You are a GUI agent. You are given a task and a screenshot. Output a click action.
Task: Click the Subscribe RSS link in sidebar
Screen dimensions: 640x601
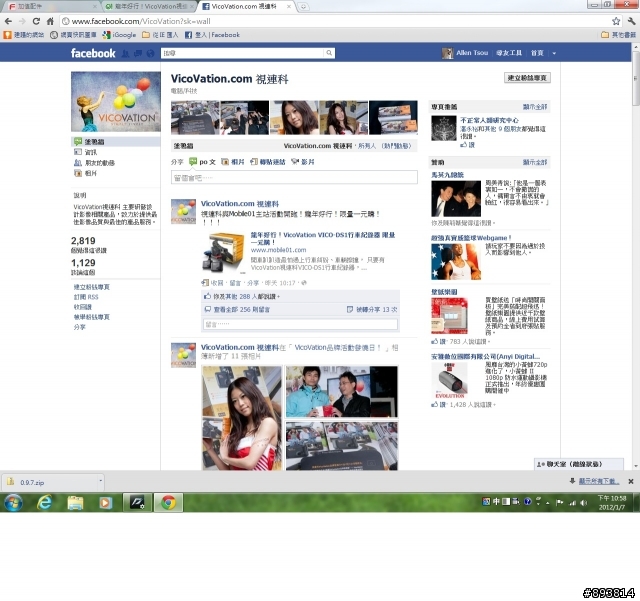coord(86,297)
